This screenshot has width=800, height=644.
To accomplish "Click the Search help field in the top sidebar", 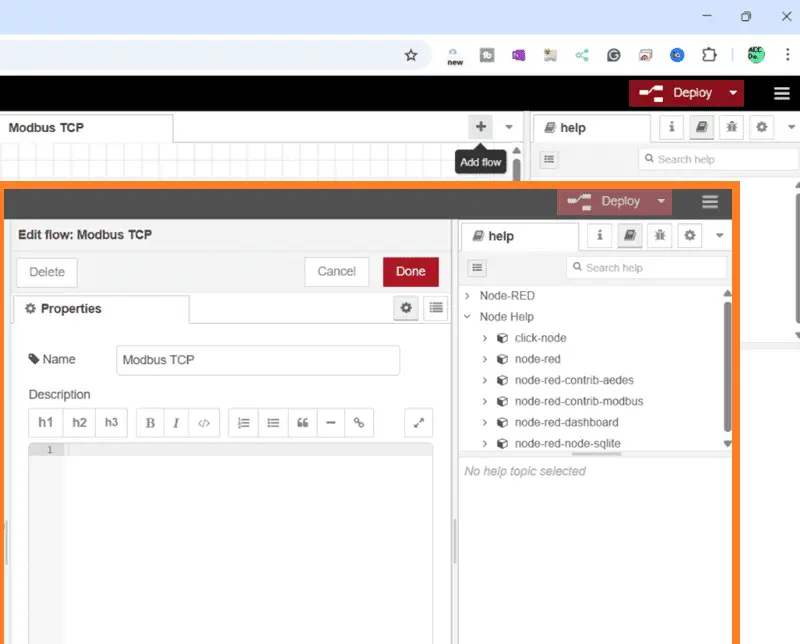I will [x=718, y=159].
